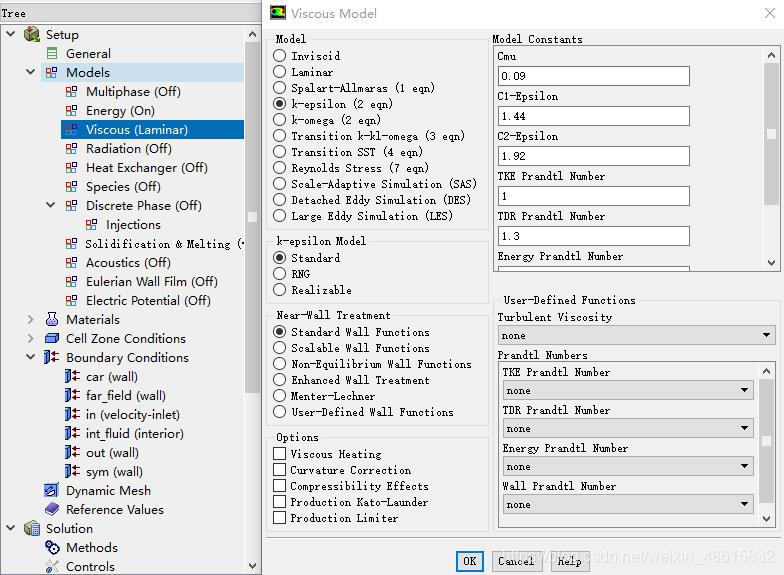This screenshot has height=575, width=784.
Task: Select Large Eddy Simulation (LES) model
Action: click(280, 216)
